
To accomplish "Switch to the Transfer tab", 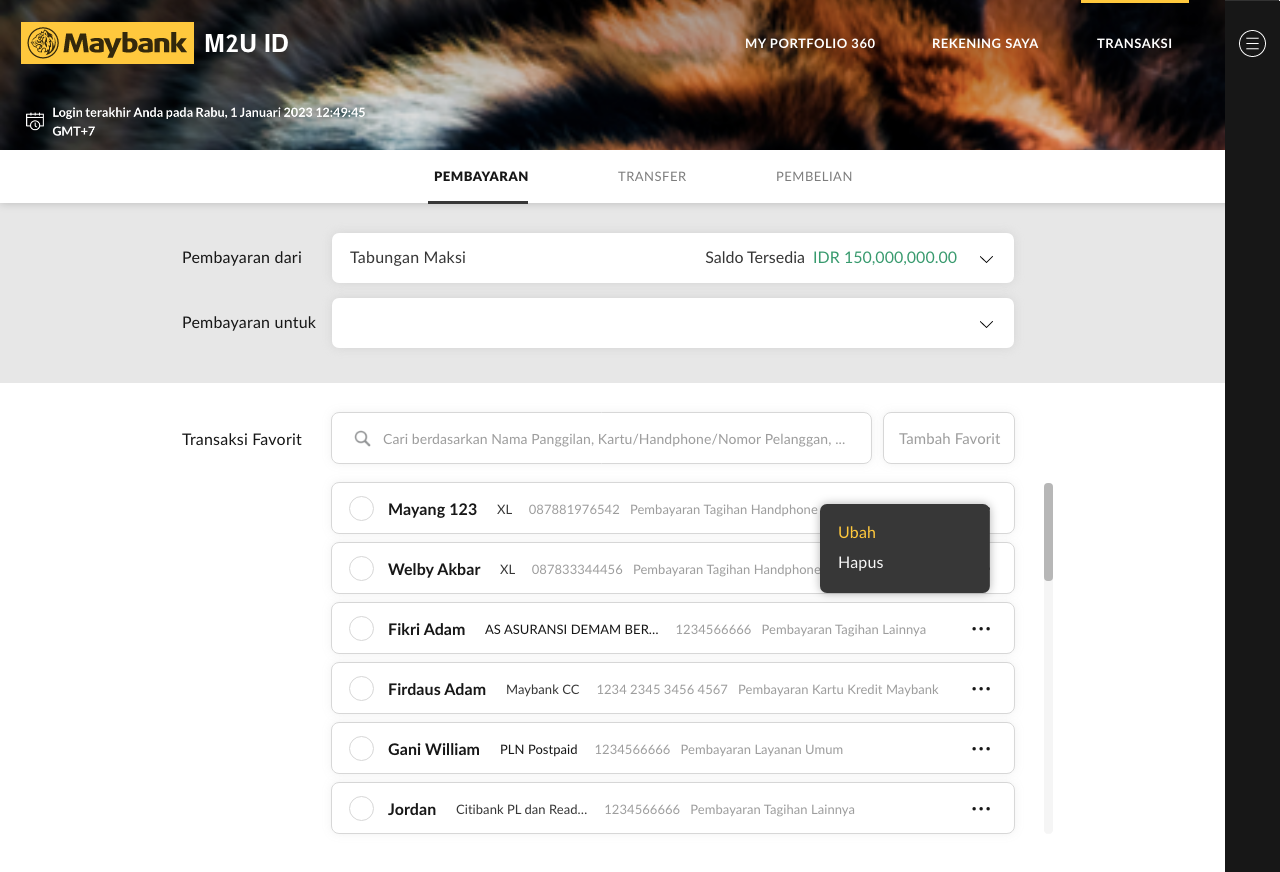I will pyautogui.click(x=652, y=176).
